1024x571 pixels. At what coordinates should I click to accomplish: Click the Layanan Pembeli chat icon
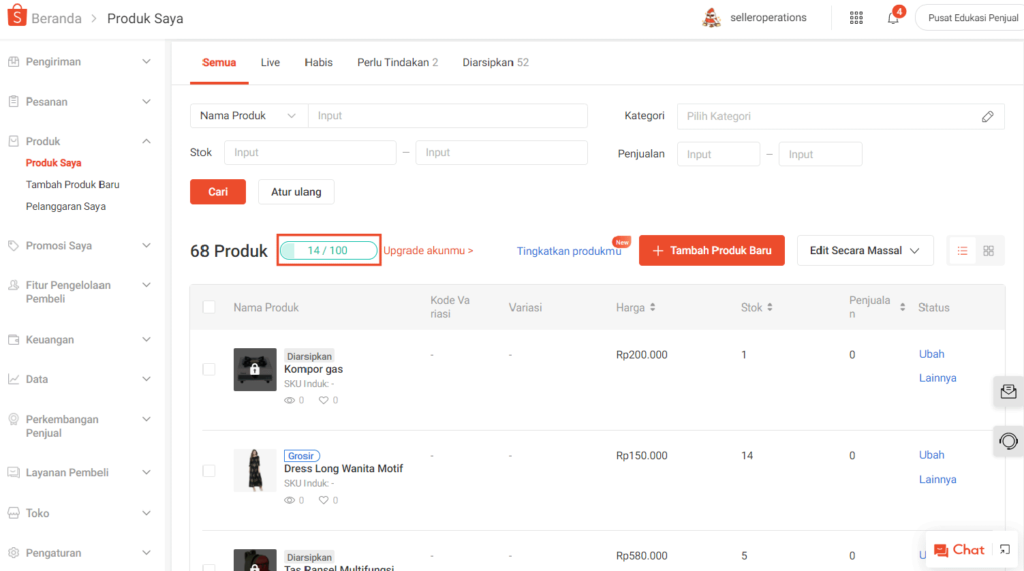pos(13,472)
